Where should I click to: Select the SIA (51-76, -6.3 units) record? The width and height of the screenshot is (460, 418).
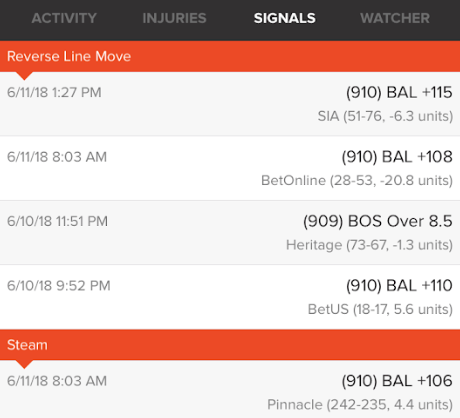click(385, 116)
